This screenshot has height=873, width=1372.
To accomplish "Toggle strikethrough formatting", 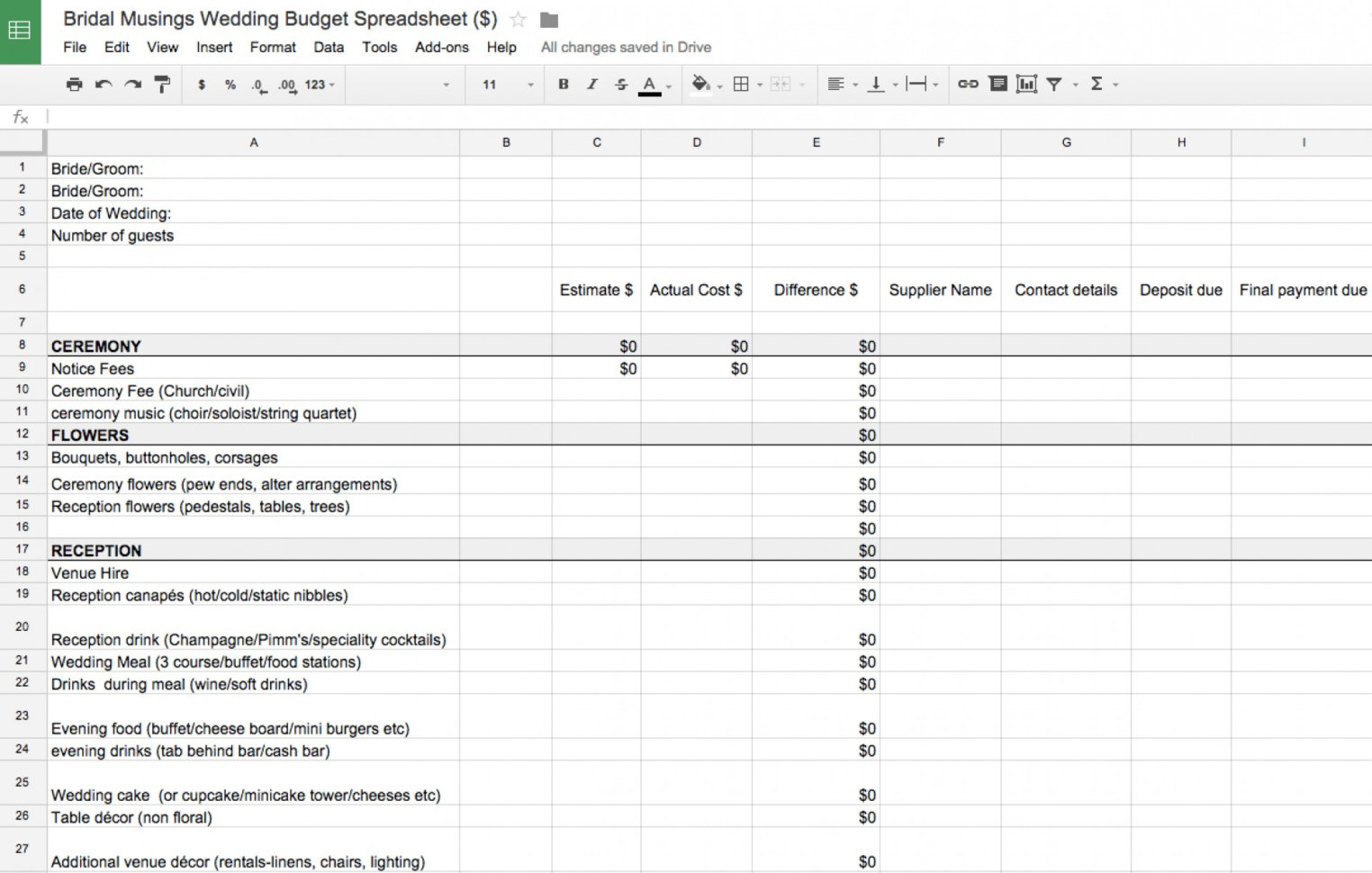I will (620, 84).
